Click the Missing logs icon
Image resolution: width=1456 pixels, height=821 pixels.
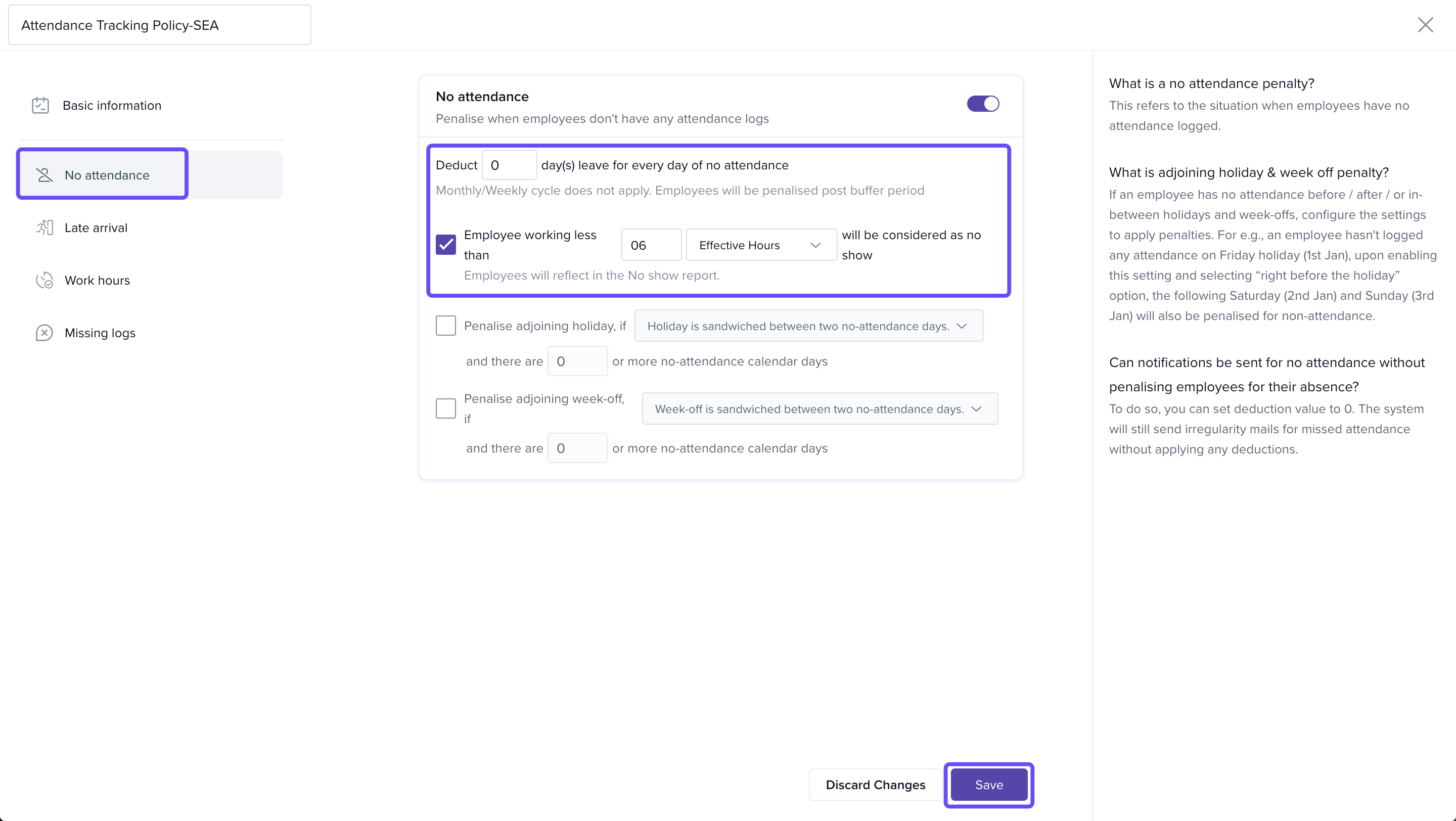point(44,333)
